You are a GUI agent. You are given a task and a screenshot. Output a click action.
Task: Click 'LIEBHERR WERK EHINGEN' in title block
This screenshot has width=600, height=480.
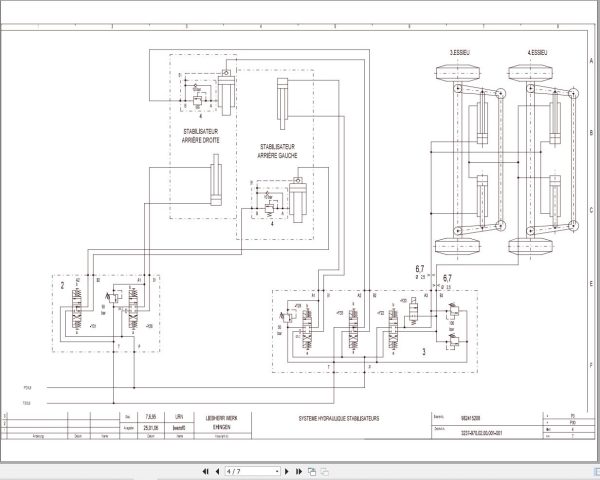click(222, 422)
